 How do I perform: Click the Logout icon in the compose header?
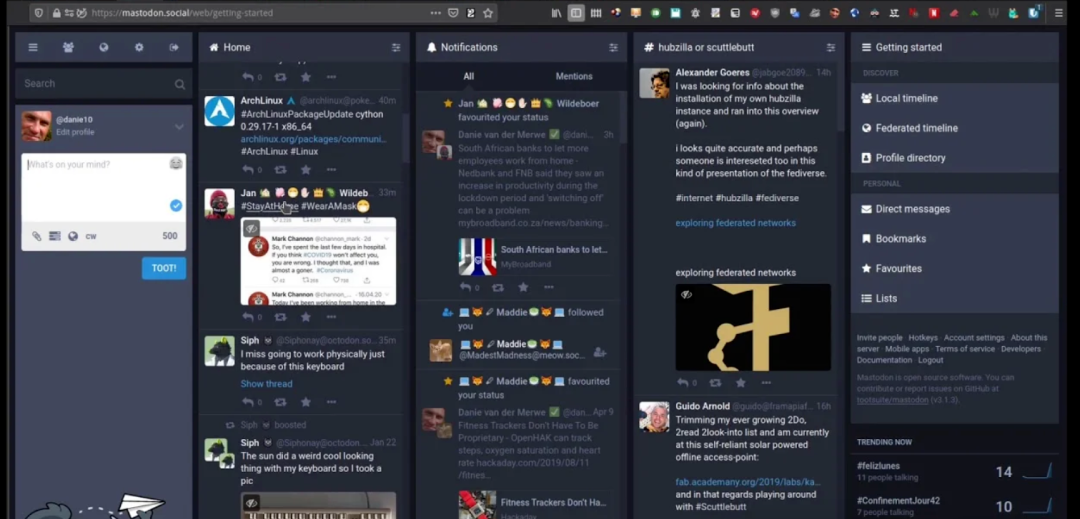[174, 47]
